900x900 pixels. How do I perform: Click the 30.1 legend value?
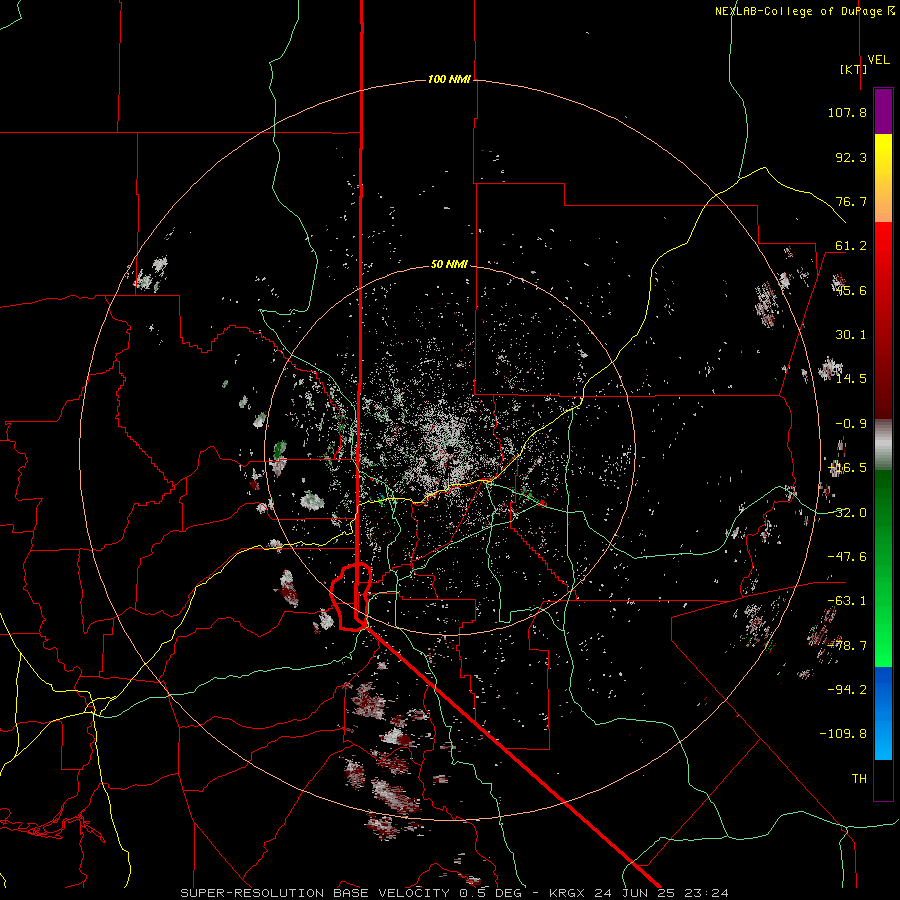[x=851, y=335]
